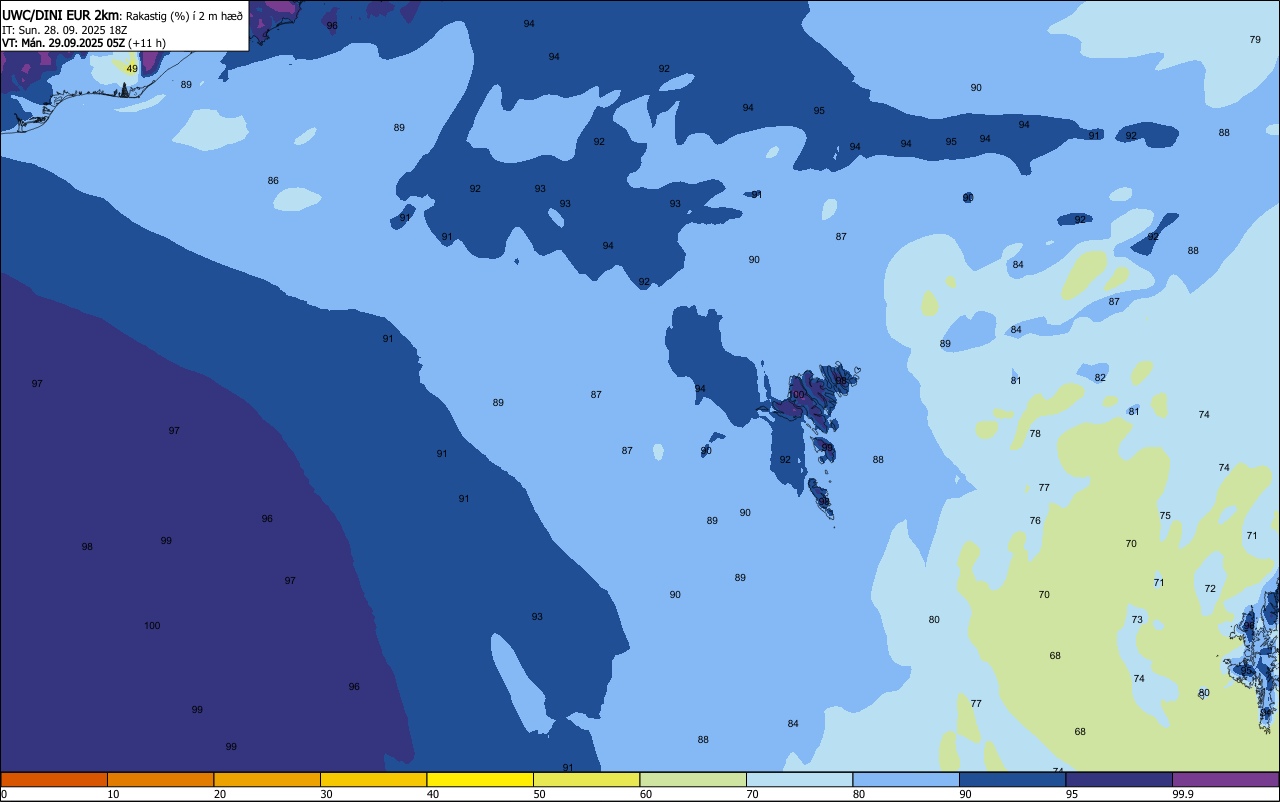
Task: Click the 50–60 yellow-green legend swatch
Action: 586,779
